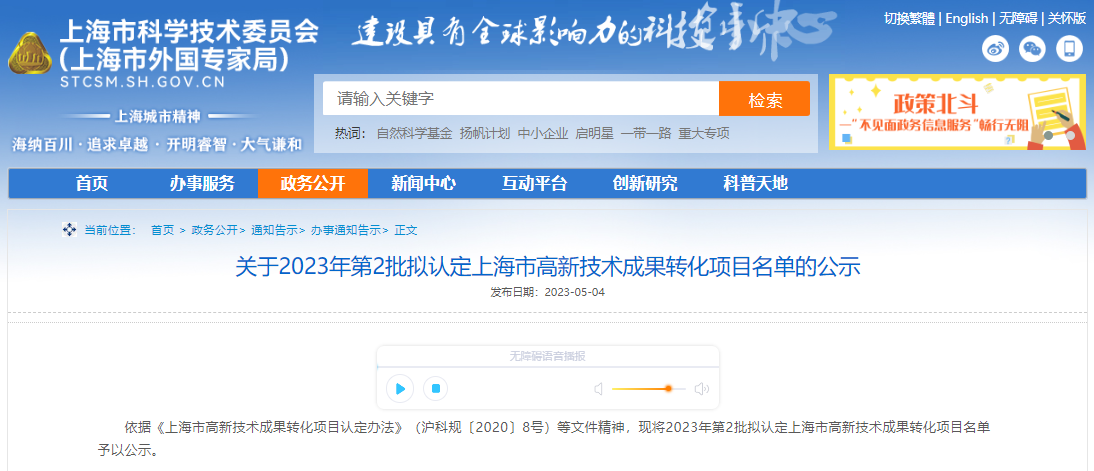This screenshot has width=1094, height=471.
Task: Open the 政策北斗 banner image
Action: [957, 112]
